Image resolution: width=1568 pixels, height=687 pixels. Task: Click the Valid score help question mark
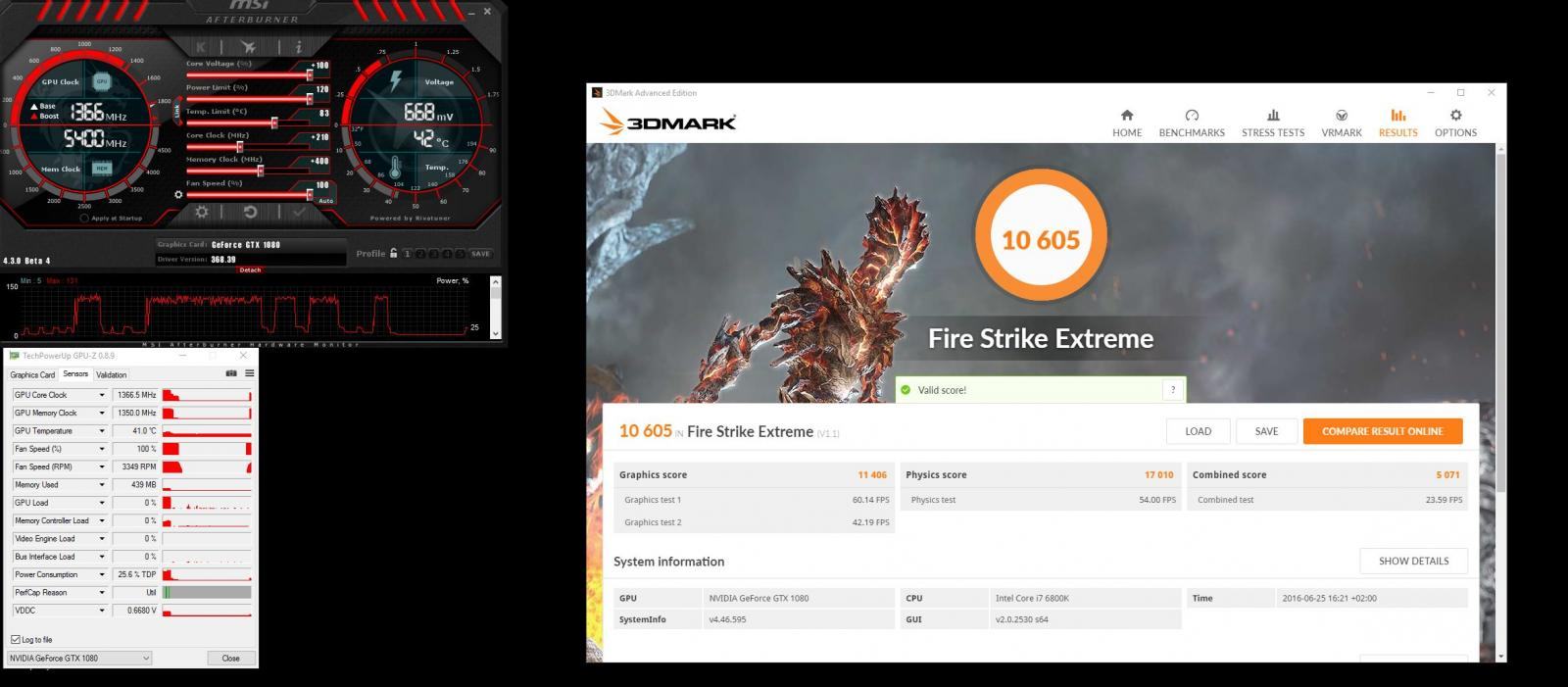point(1173,390)
